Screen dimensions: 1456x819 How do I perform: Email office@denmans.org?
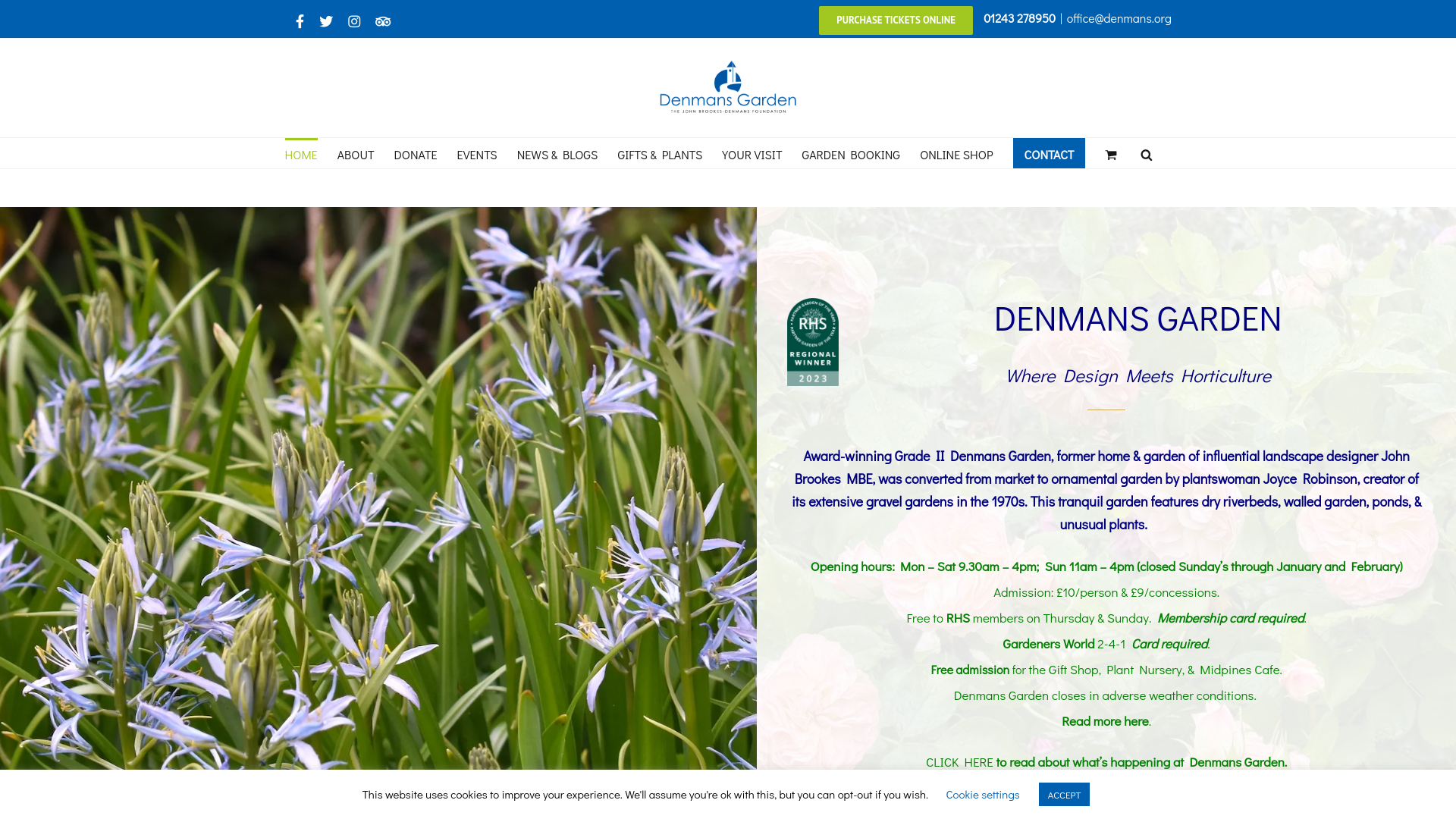[x=1119, y=18]
